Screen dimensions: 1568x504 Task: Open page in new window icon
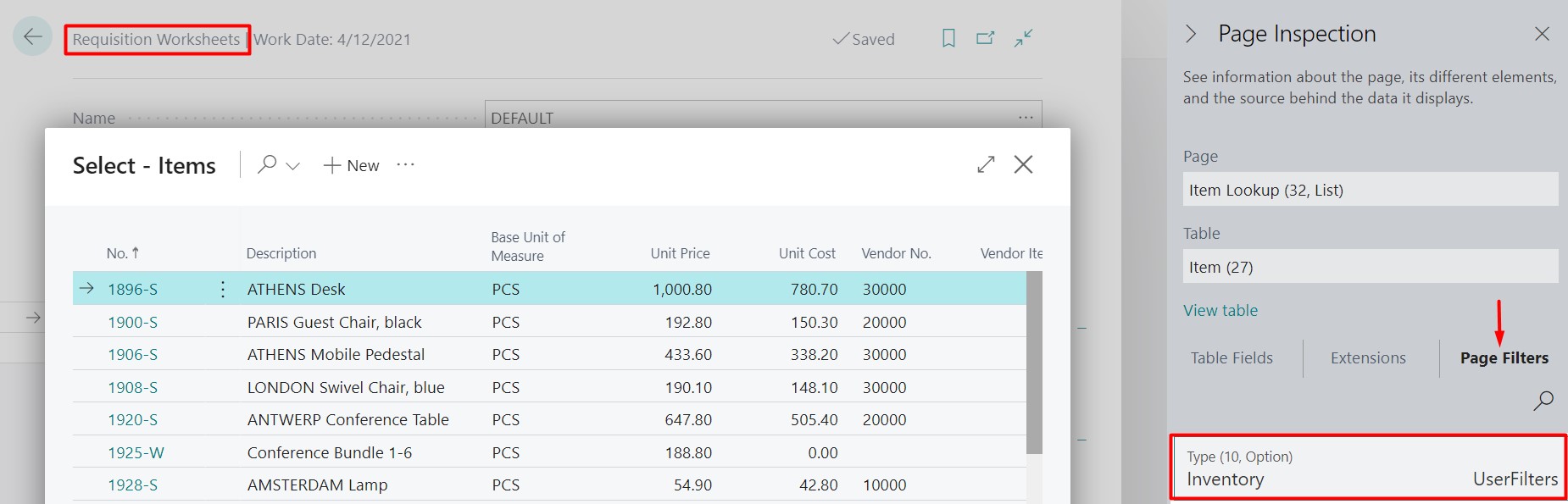(985, 38)
